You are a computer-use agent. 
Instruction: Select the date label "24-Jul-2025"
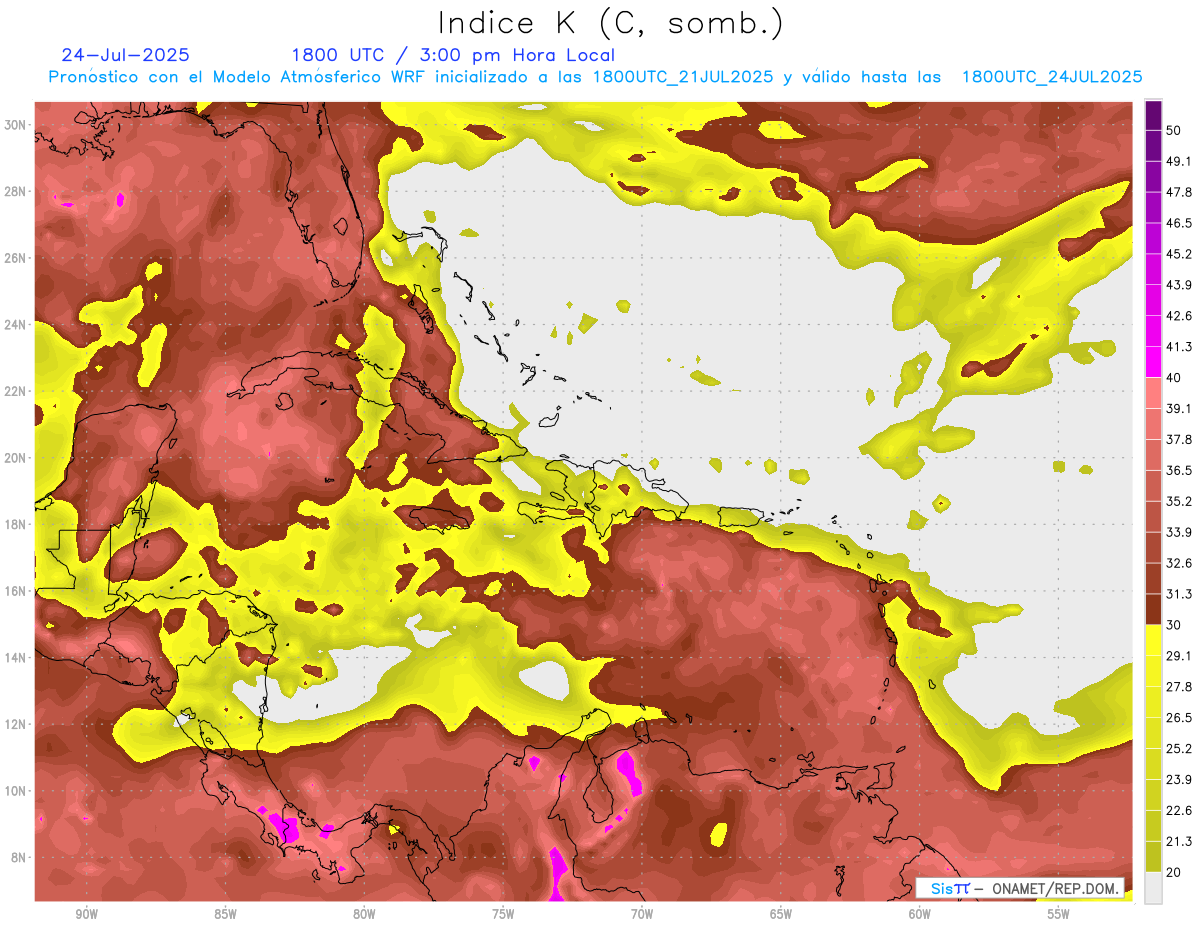click(125, 55)
